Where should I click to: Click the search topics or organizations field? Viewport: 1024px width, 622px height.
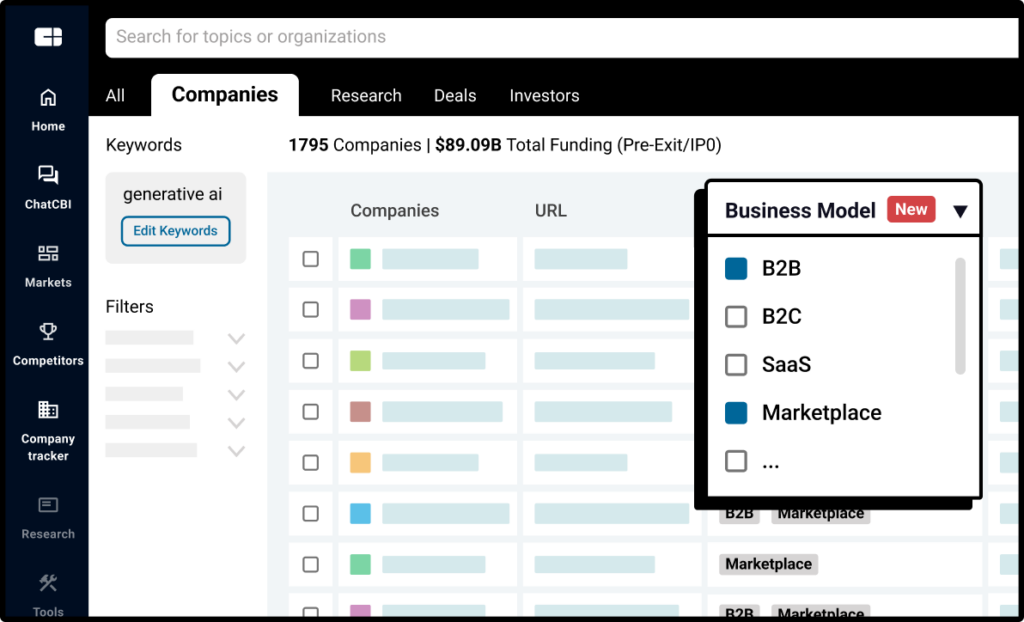coord(560,37)
